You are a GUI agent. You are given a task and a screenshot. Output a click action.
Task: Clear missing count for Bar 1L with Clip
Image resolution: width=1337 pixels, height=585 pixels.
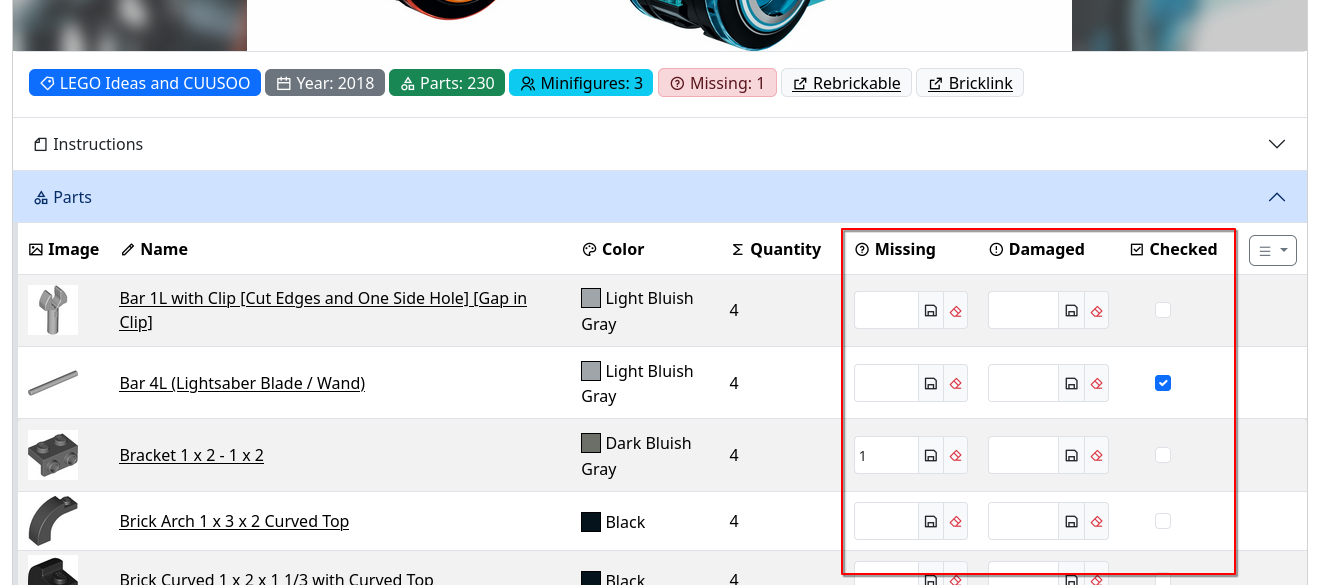(955, 311)
